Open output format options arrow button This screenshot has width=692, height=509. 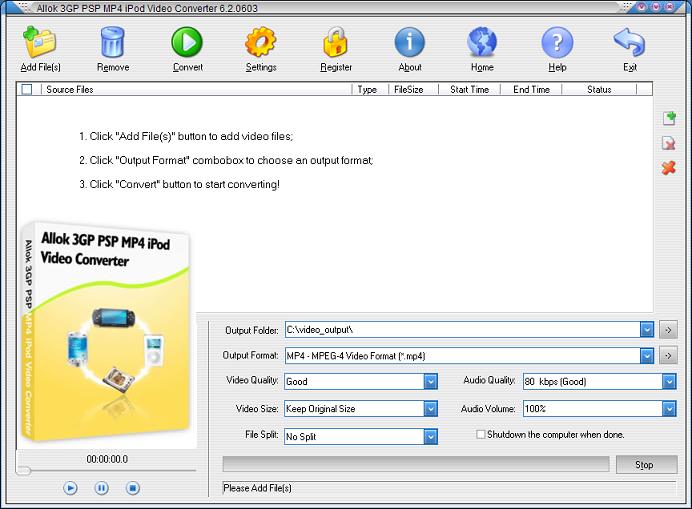tap(668, 355)
